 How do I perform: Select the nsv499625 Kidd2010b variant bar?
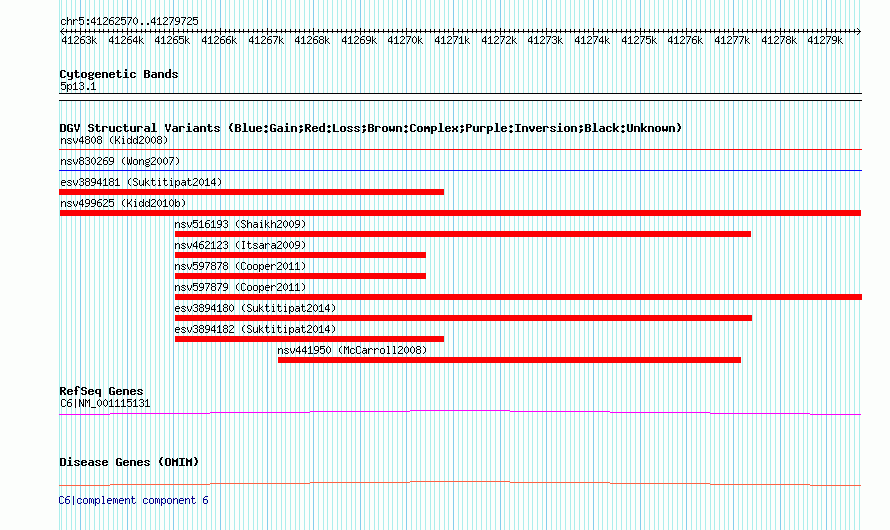[x=460, y=213]
